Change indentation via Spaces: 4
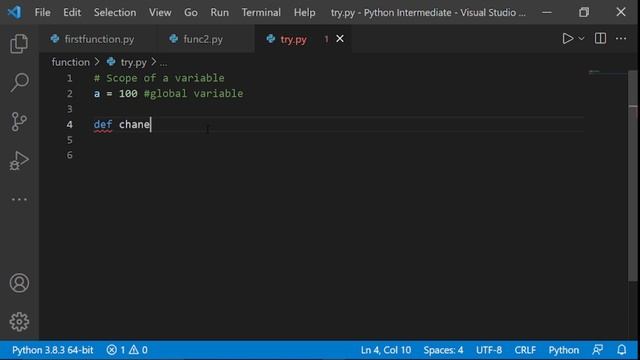This screenshot has height=360, width=640. tap(443, 350)
